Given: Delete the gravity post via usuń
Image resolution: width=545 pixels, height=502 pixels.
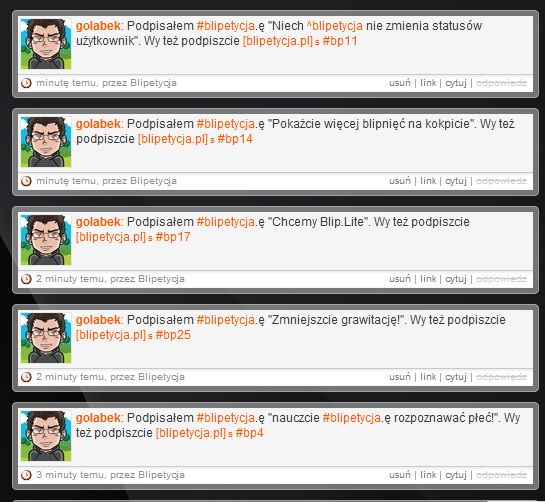Looking at the screenshot, I should coord(400,377).
